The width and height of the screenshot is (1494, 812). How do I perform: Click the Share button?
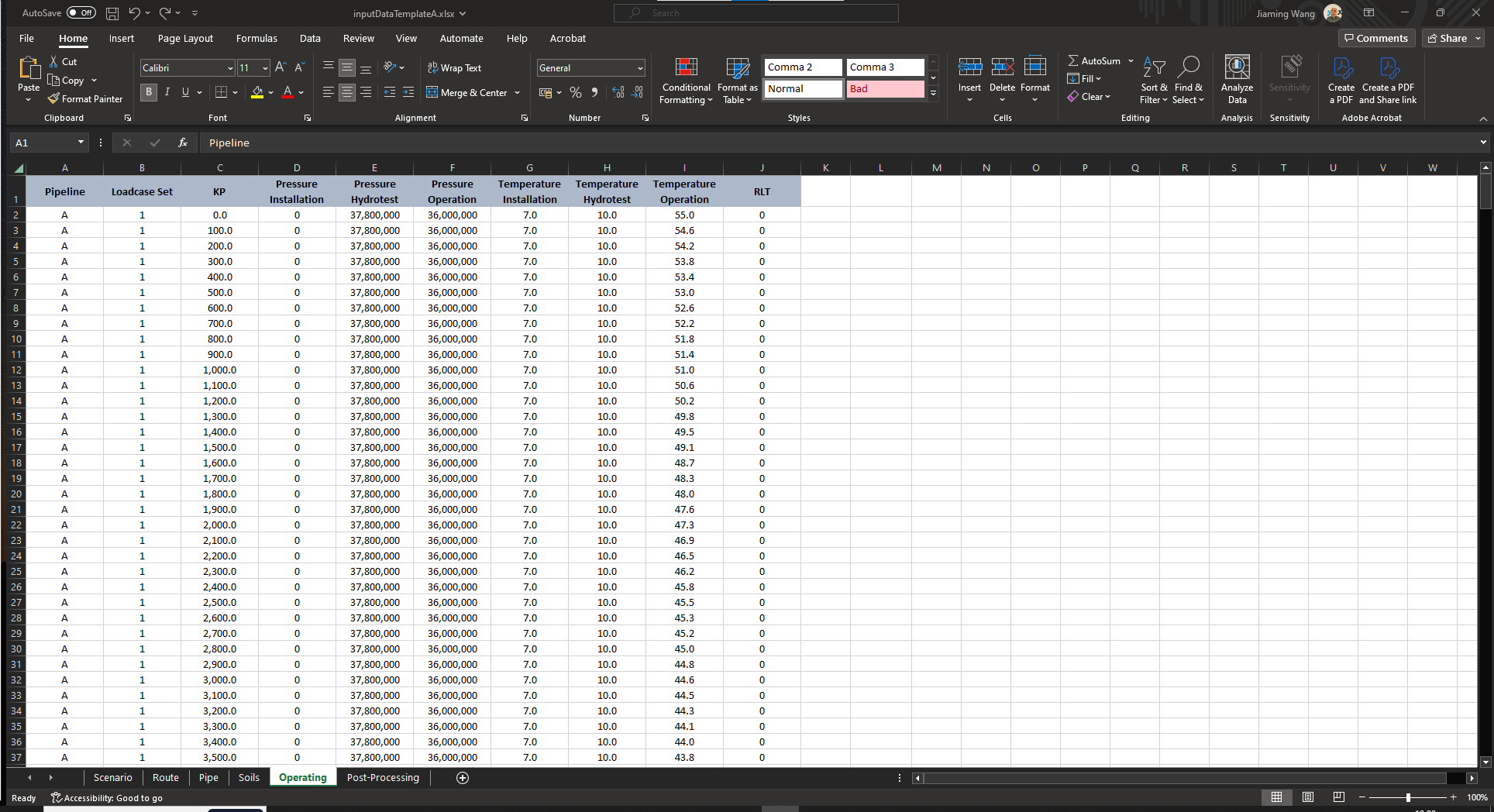1451,38
